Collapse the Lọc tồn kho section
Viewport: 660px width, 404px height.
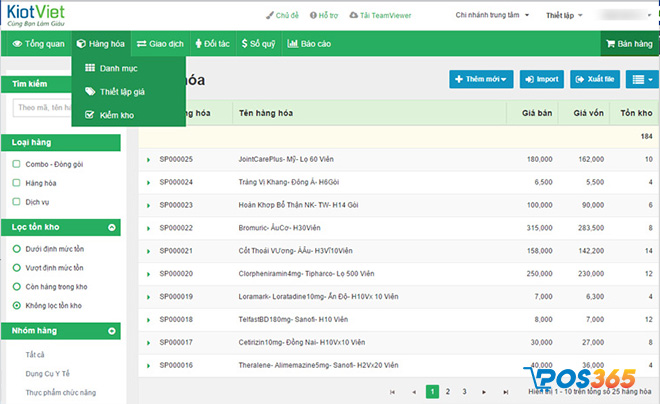point(110,226)
